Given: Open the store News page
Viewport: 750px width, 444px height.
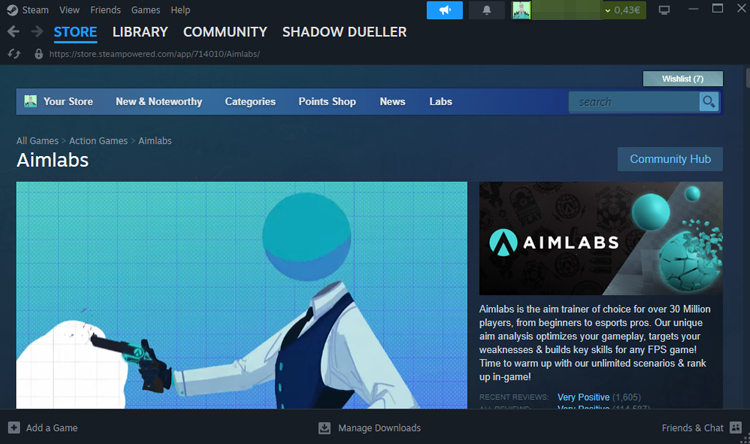Looking at the screenshot, I should 392,101.
